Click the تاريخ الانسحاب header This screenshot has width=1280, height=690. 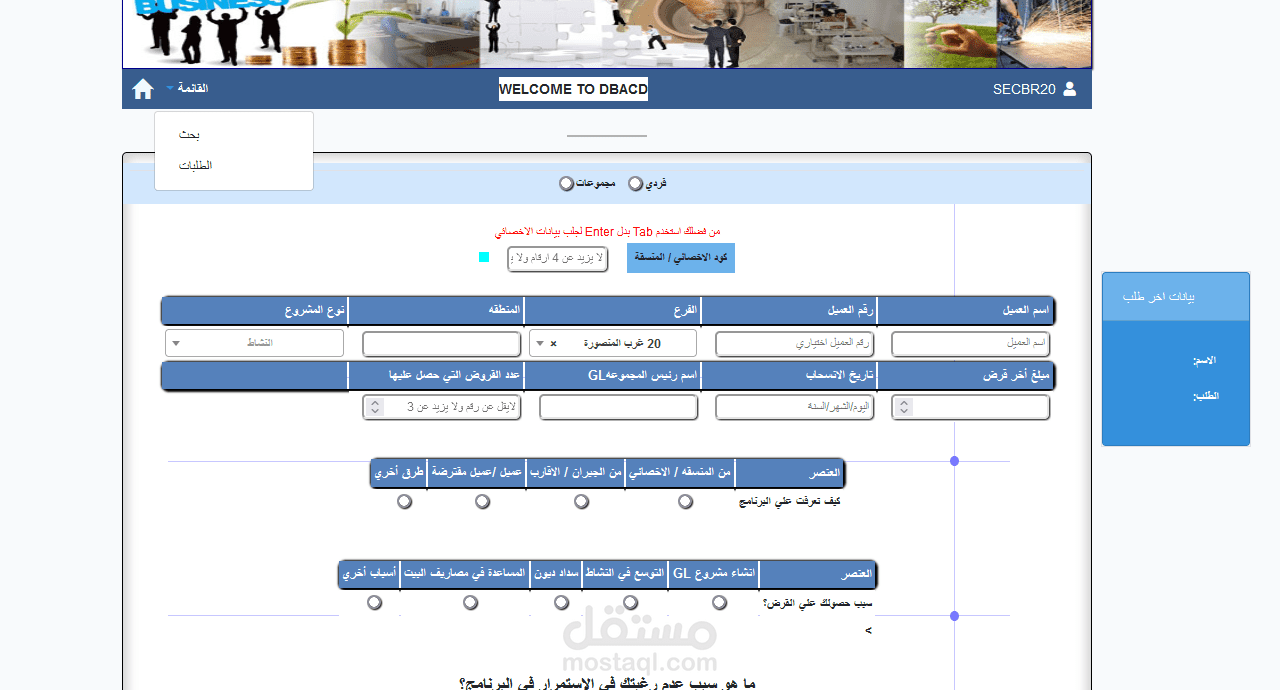point(789,375)
